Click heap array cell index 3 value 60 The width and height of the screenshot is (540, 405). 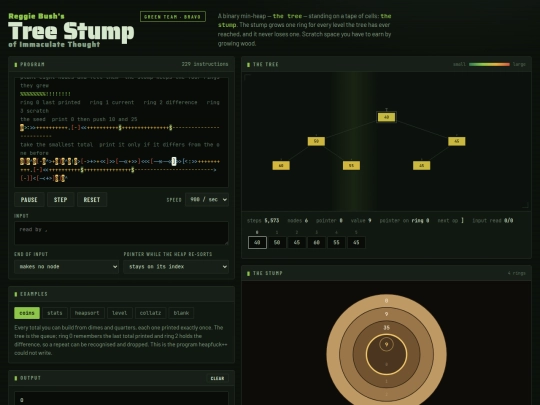coord(316,242)
